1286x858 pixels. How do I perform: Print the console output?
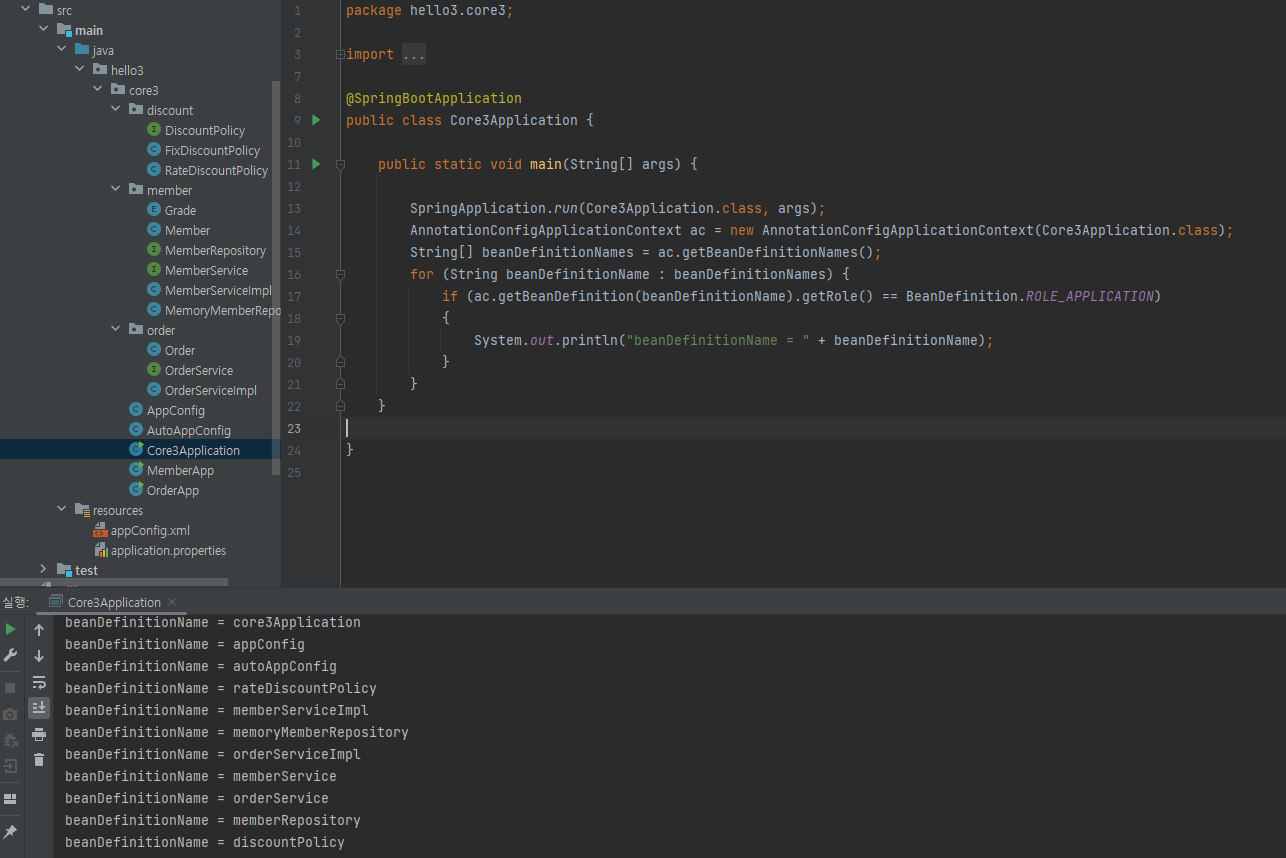point(39,734)
